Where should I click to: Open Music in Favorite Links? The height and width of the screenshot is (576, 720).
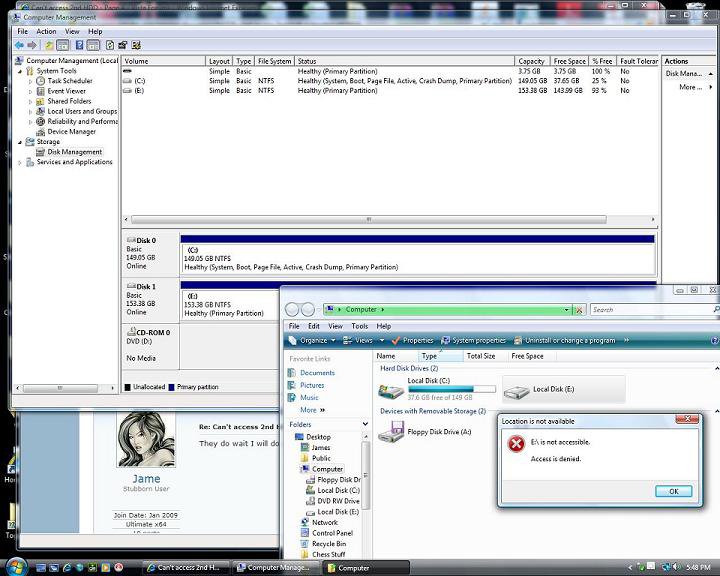tap(309, 398)
